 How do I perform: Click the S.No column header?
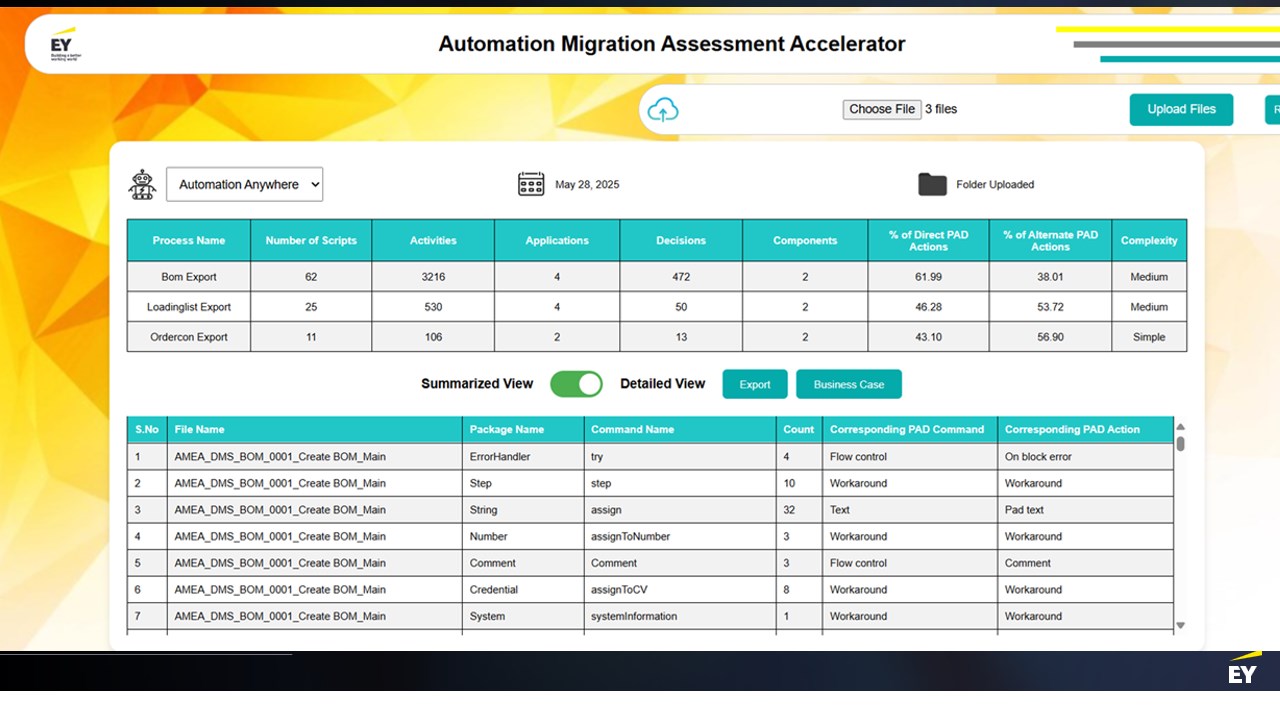point(147,429)
